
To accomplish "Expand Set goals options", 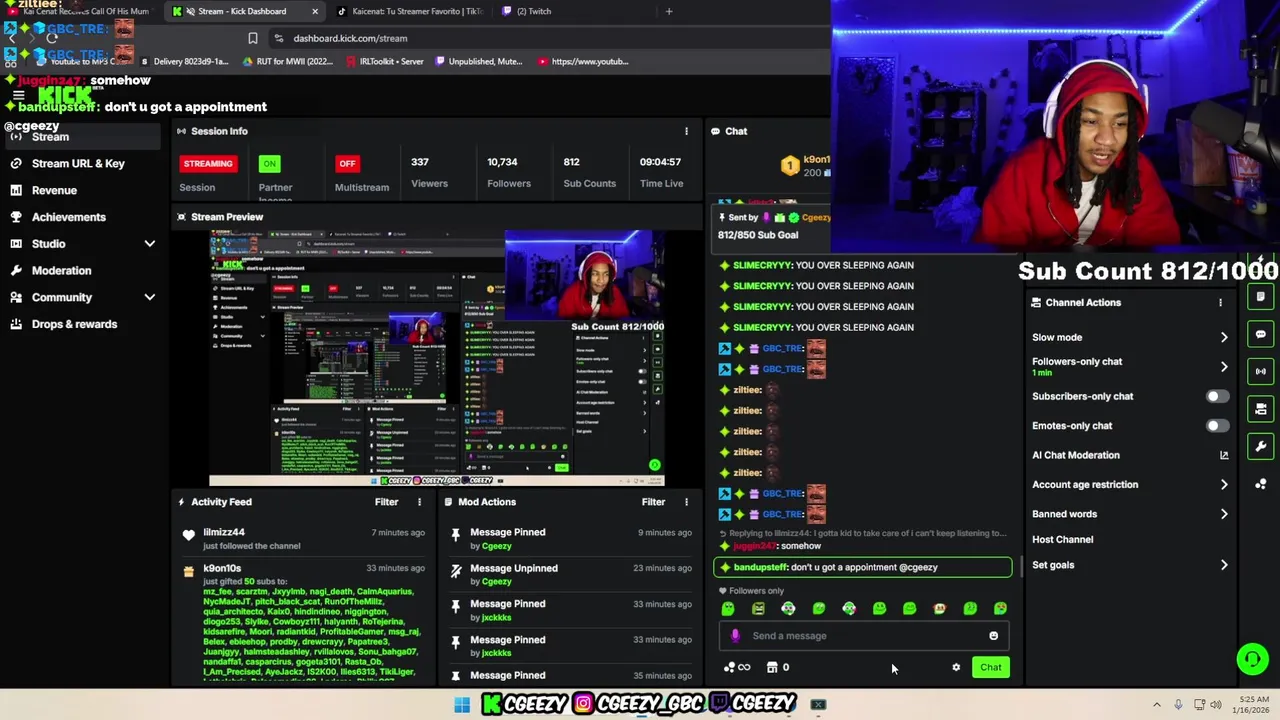I will (1224, 565).
